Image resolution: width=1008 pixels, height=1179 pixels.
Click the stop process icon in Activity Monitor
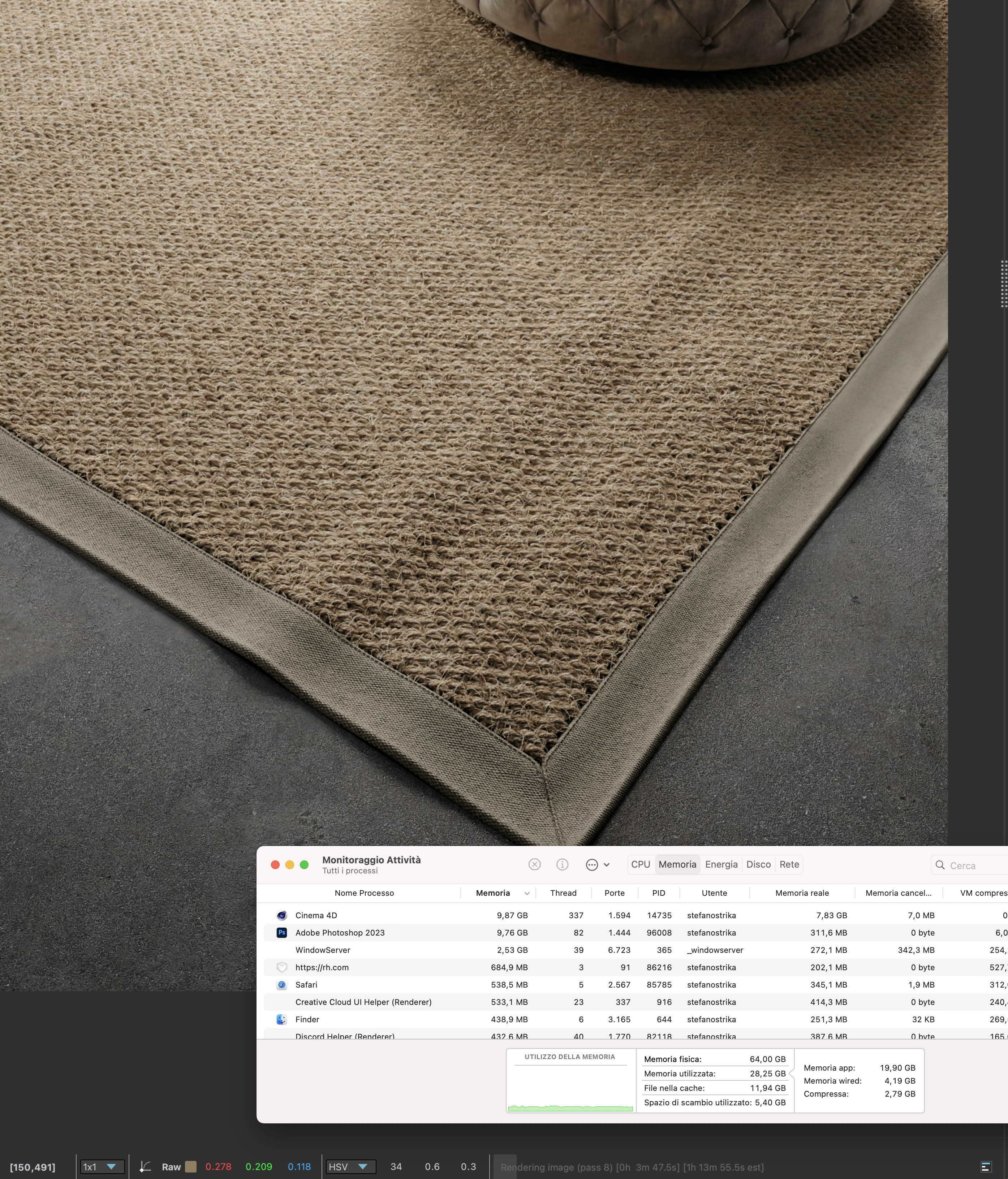534,864
